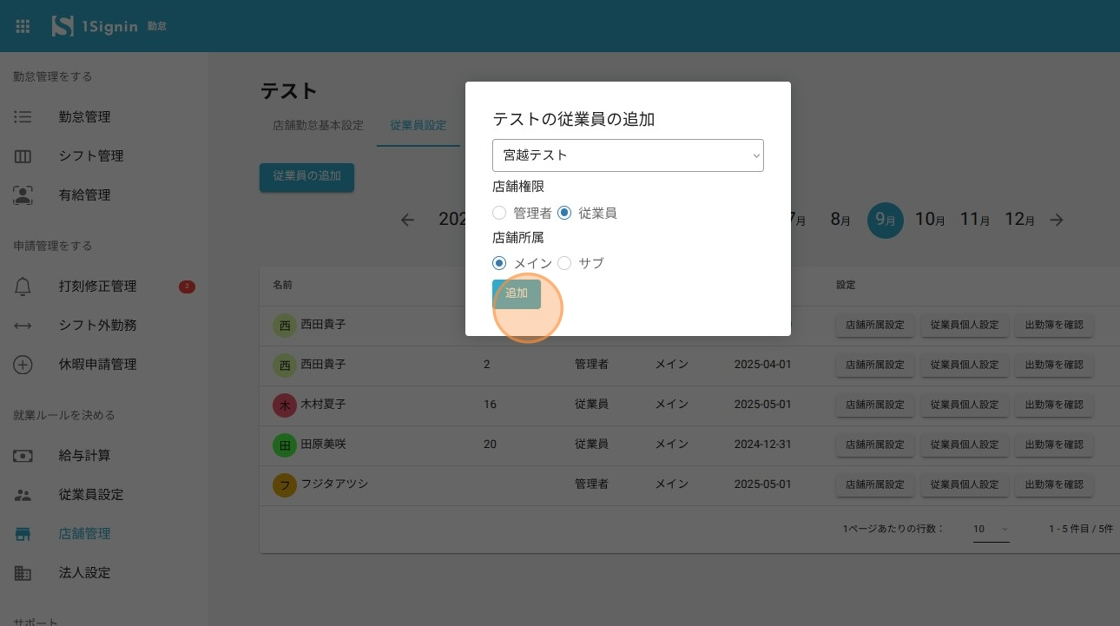Open 店舗管理 store icon
The height and width of the screenshot is (626, 1120).
[23, 534]
